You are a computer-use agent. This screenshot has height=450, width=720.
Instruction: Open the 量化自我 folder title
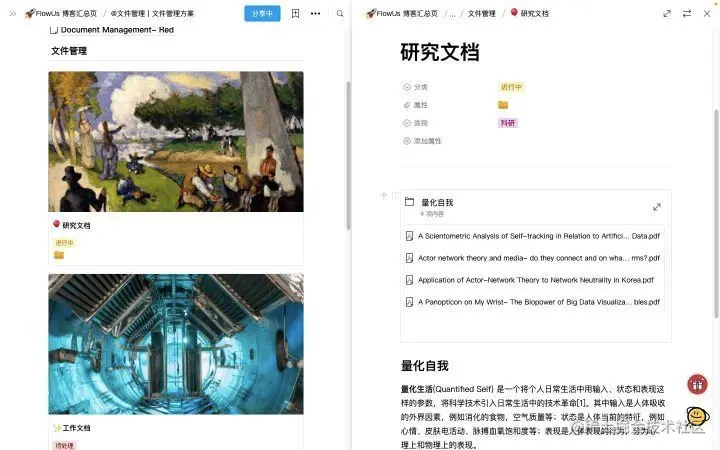click(x=437, y=202)
